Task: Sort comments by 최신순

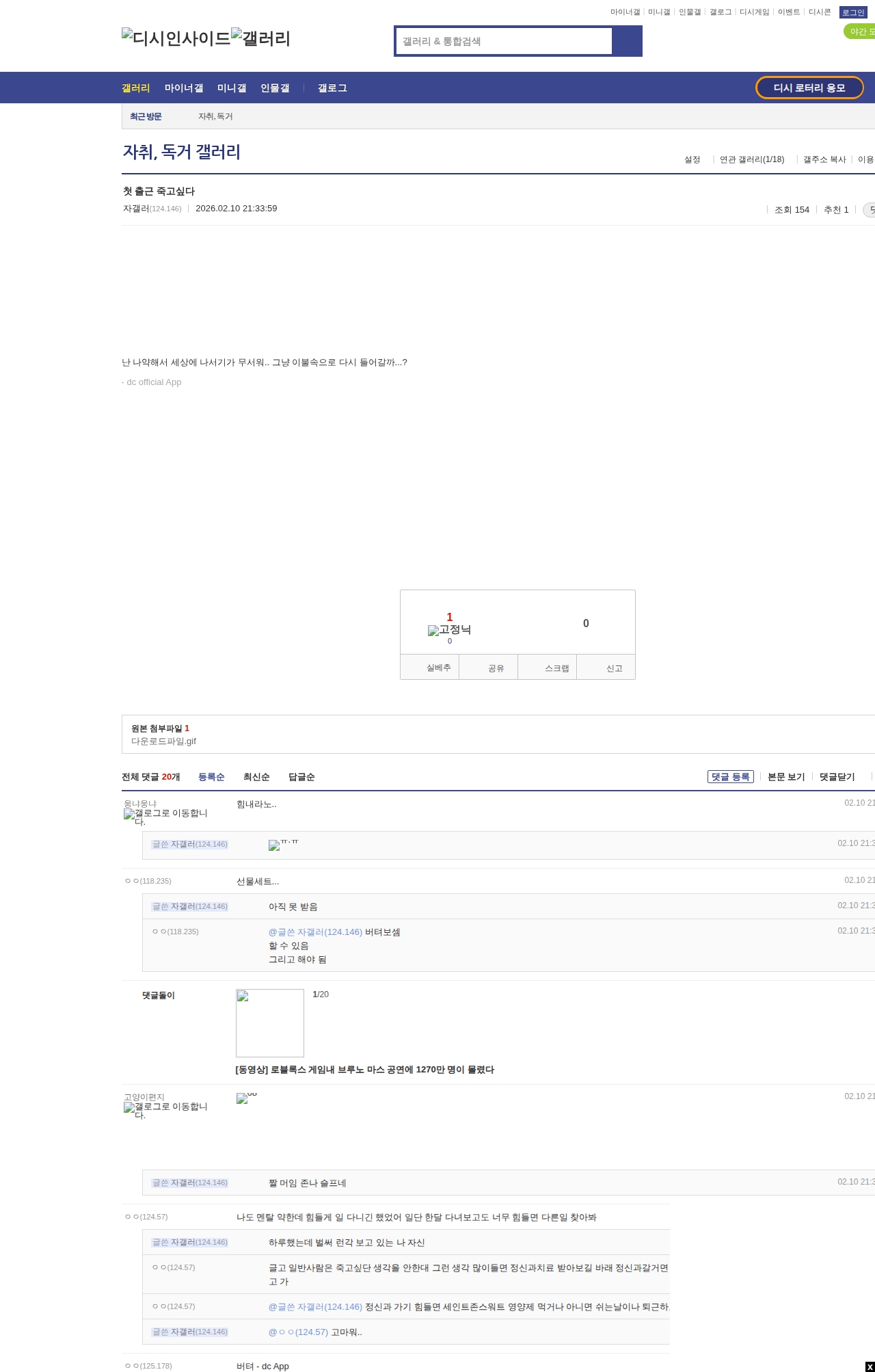Action: (256, 777)
